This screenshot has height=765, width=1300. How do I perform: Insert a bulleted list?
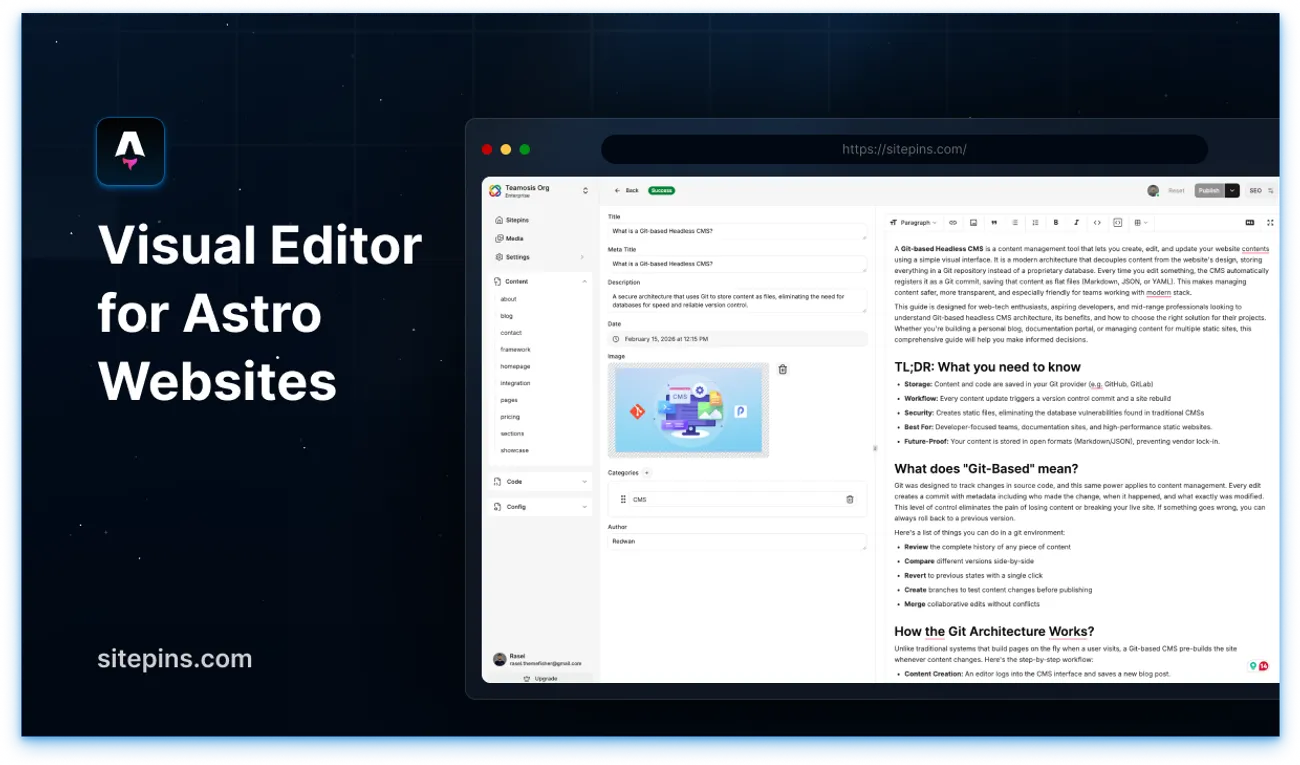1015,222
